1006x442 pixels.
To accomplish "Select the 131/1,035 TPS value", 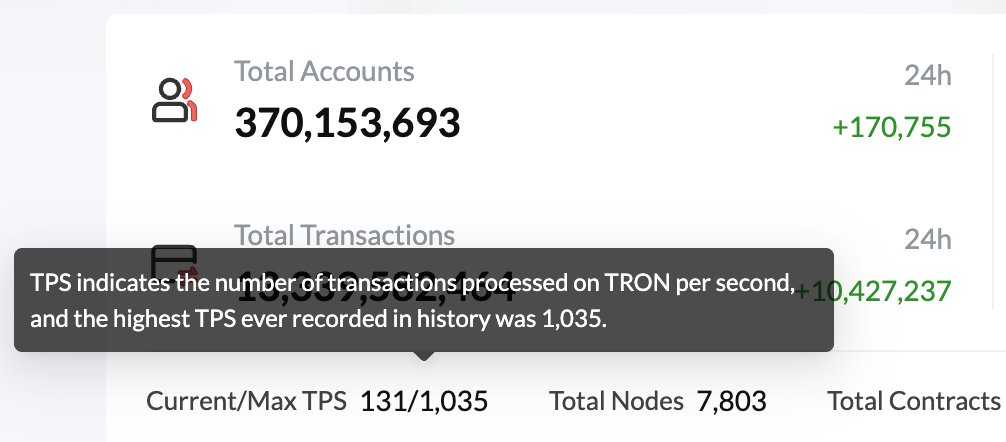I will tap(424, 402).
